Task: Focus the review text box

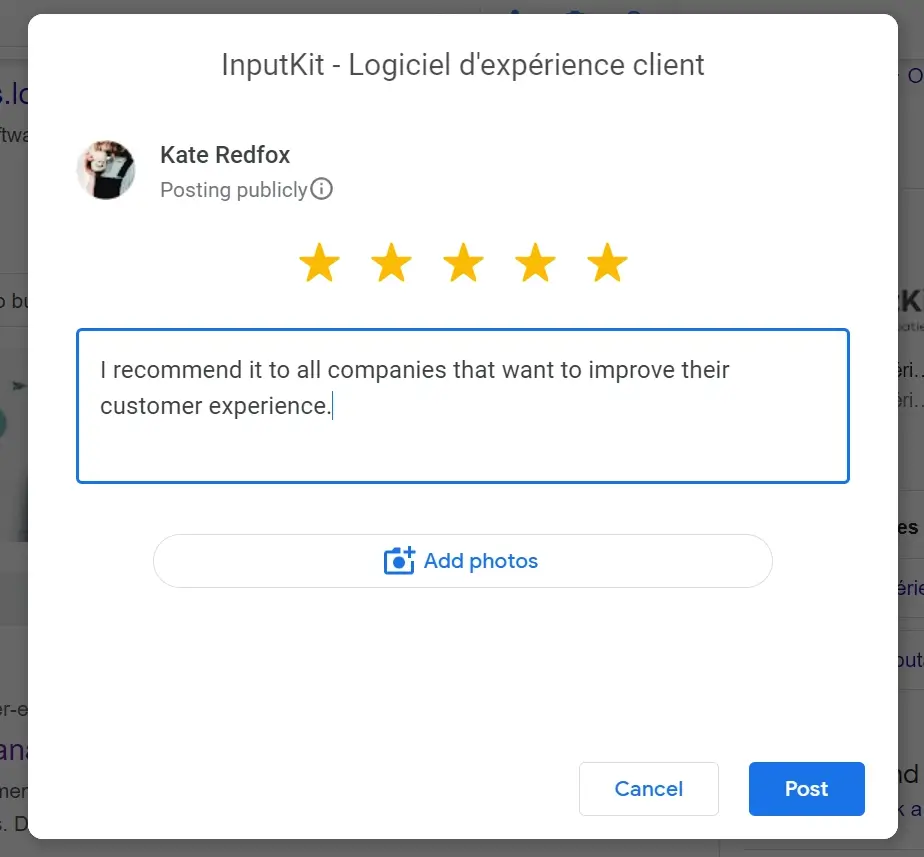Action: [463, 406]
